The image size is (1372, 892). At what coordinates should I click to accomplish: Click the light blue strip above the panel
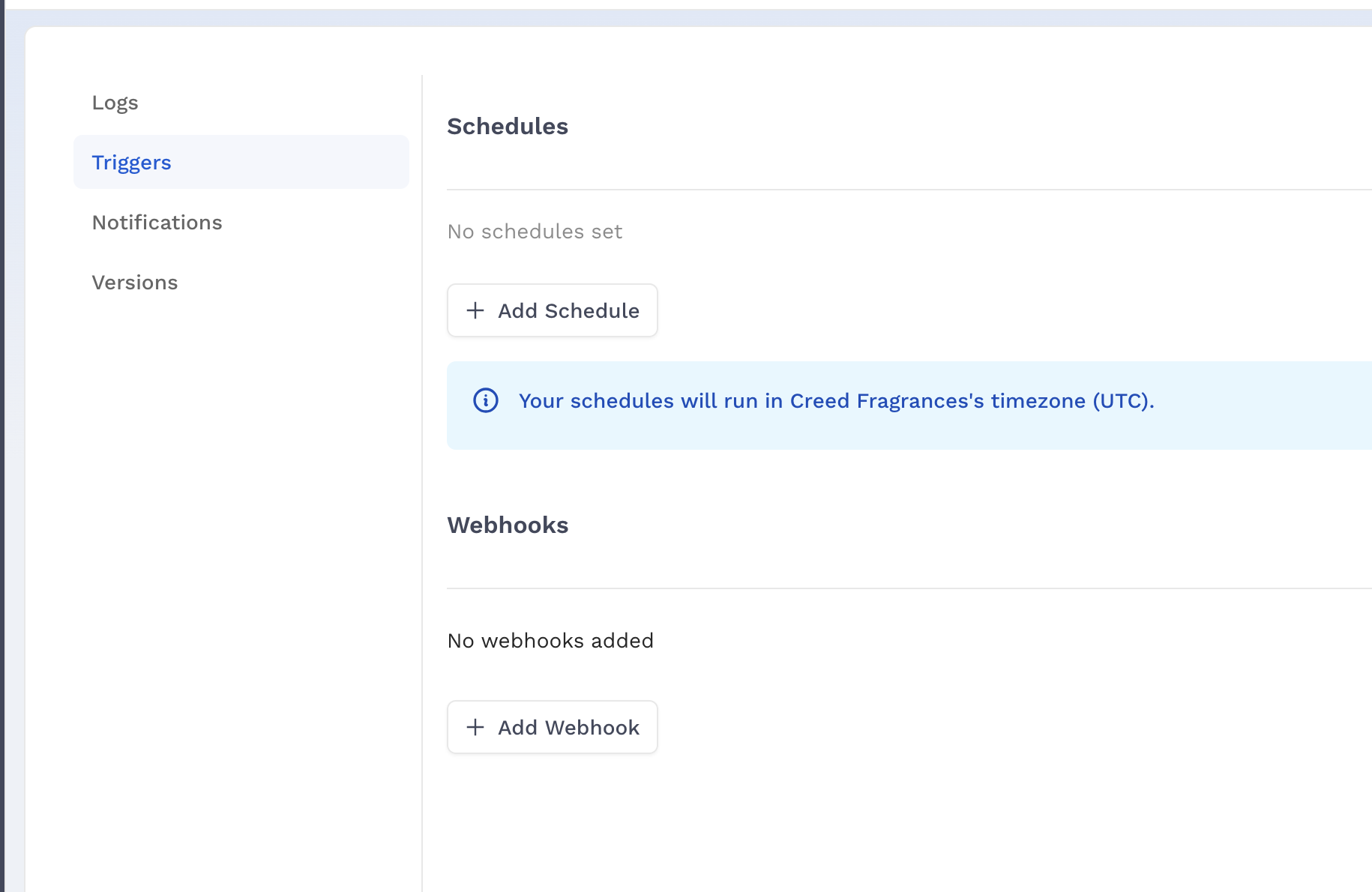click(x=675, y=18)
